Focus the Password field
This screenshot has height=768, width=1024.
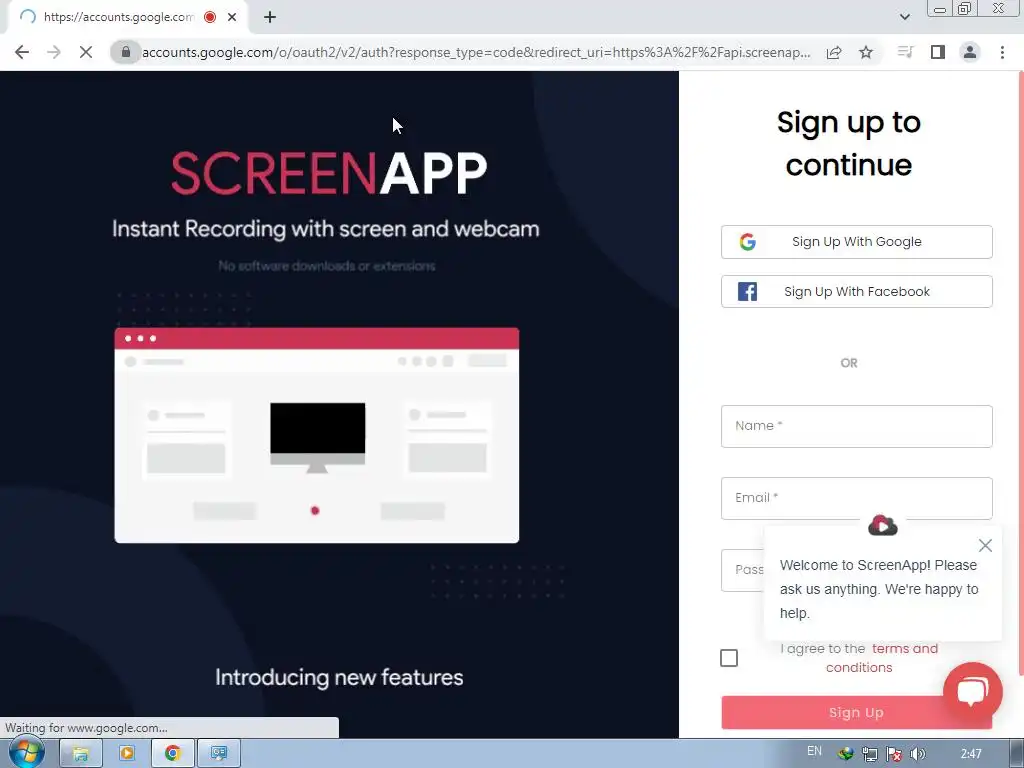(x=743, y=570)
